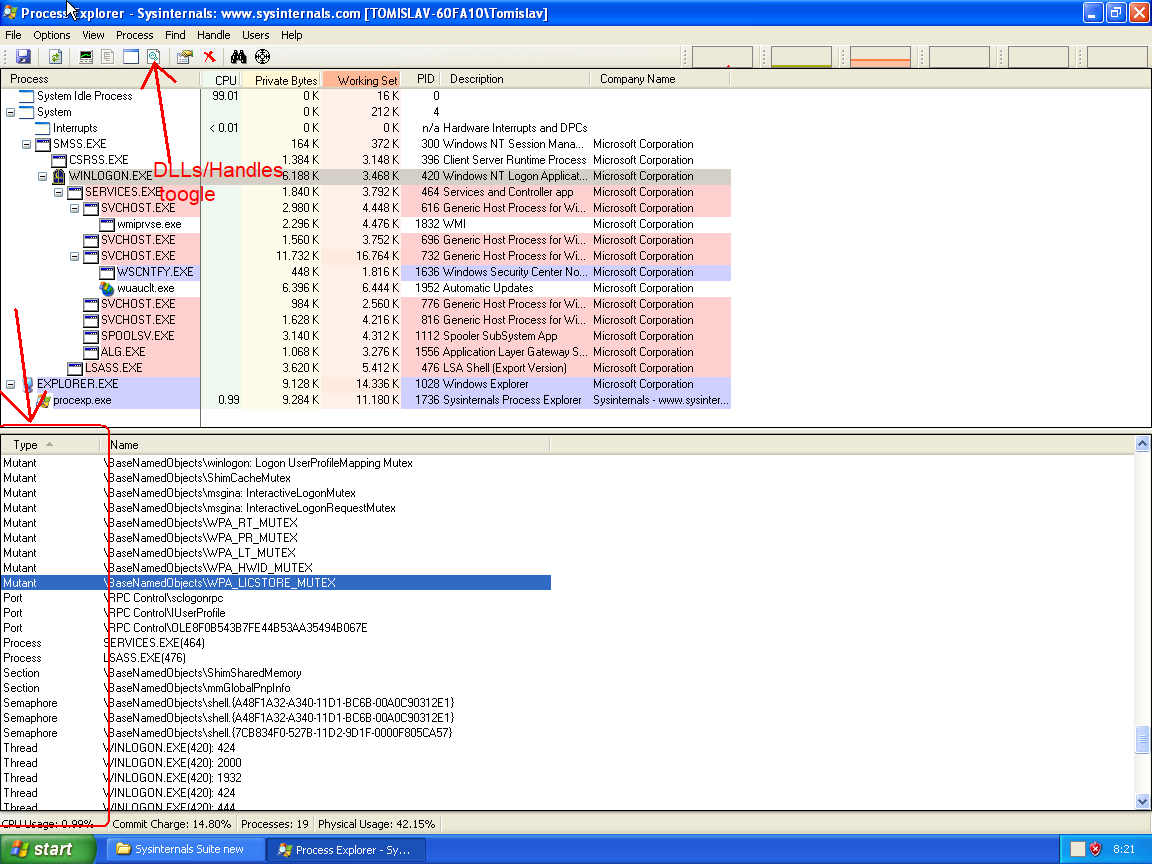Select the SERVICES.EXE(464) process handle

(276, 643)
